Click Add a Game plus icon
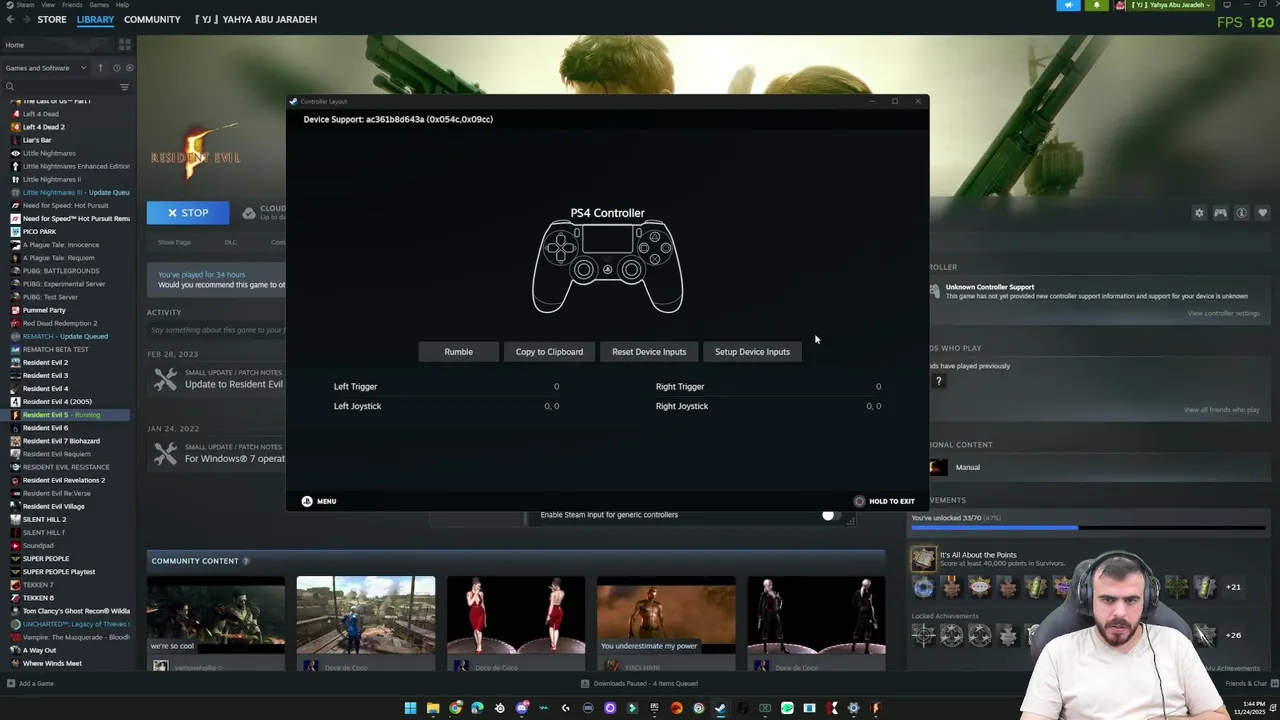The width and height of the screenshot is (1280, 720). [10, 684]
